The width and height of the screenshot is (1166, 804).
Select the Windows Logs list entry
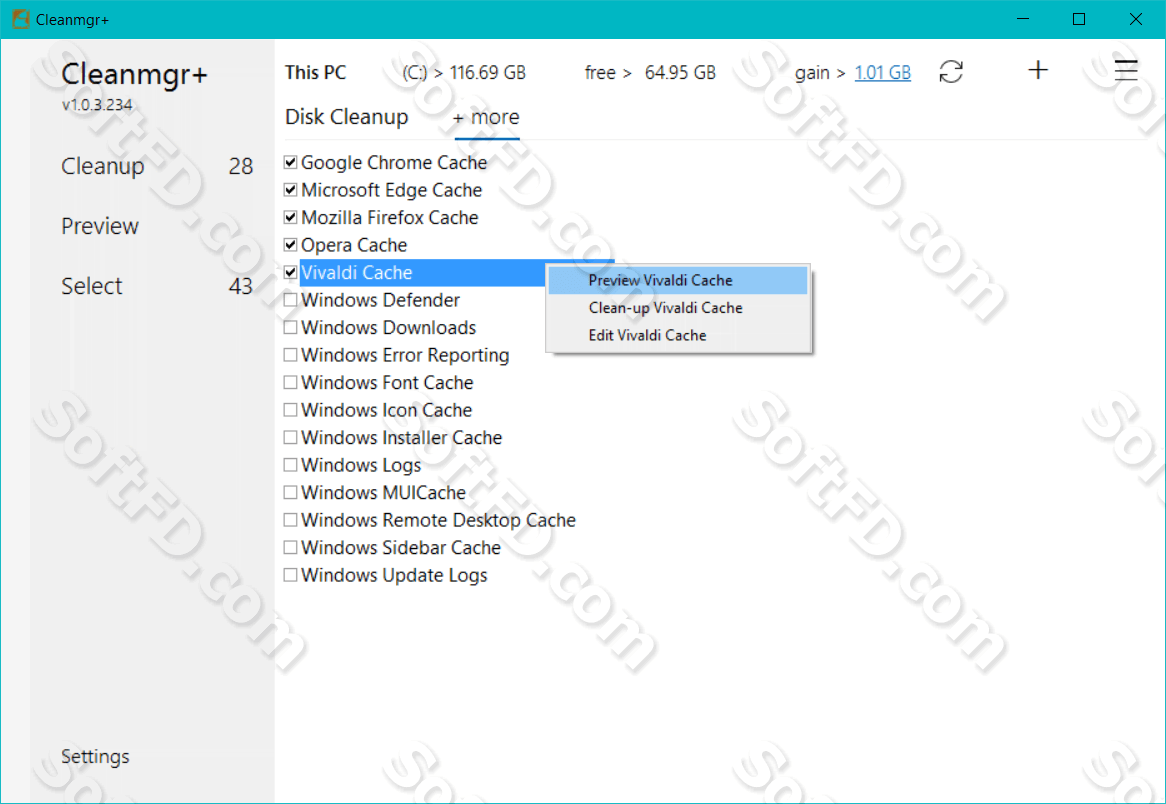pos(361,465)
